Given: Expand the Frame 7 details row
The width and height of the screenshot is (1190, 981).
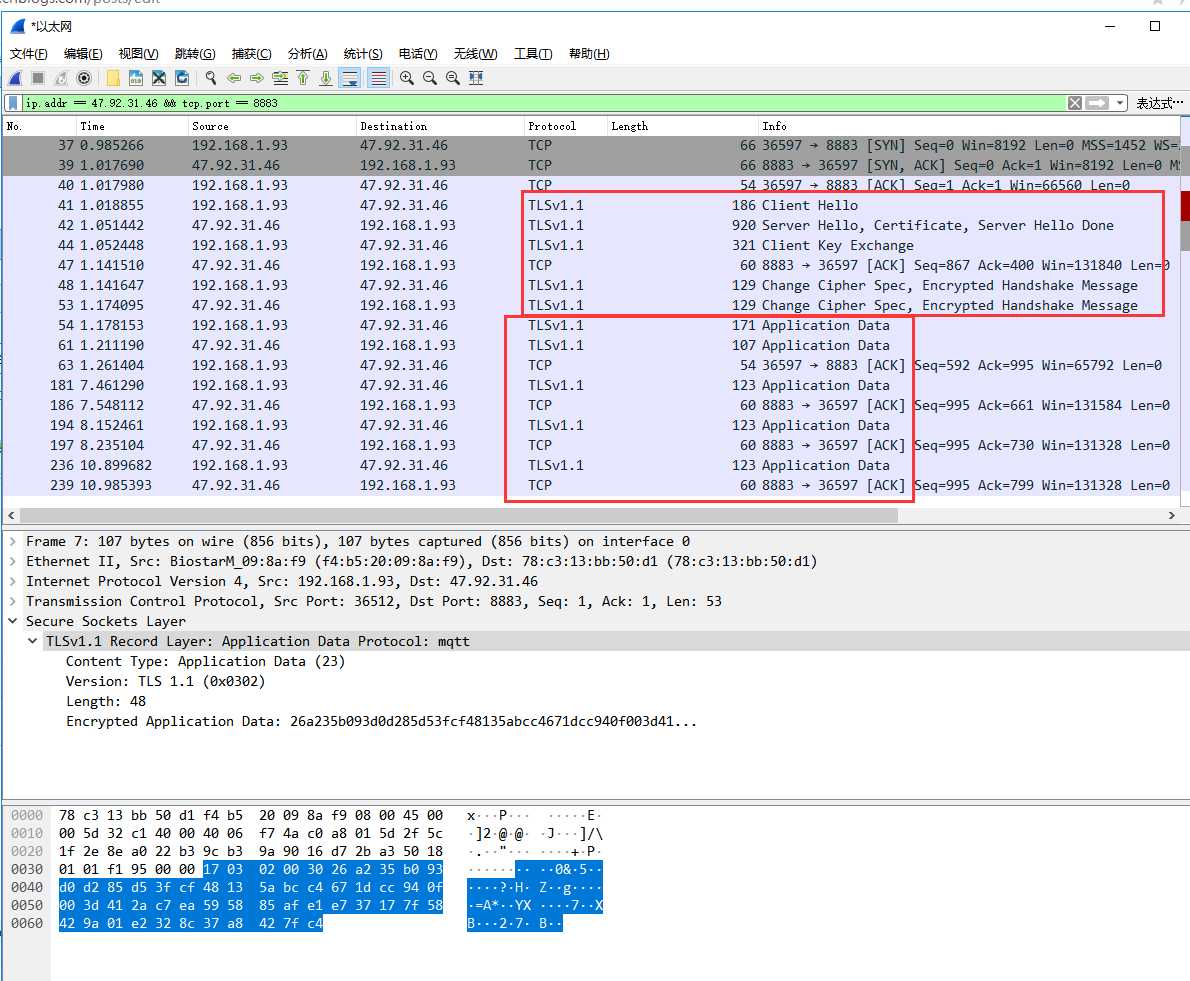Looking at the screenshot, I should pyautogui.click(x=13, y=541).
